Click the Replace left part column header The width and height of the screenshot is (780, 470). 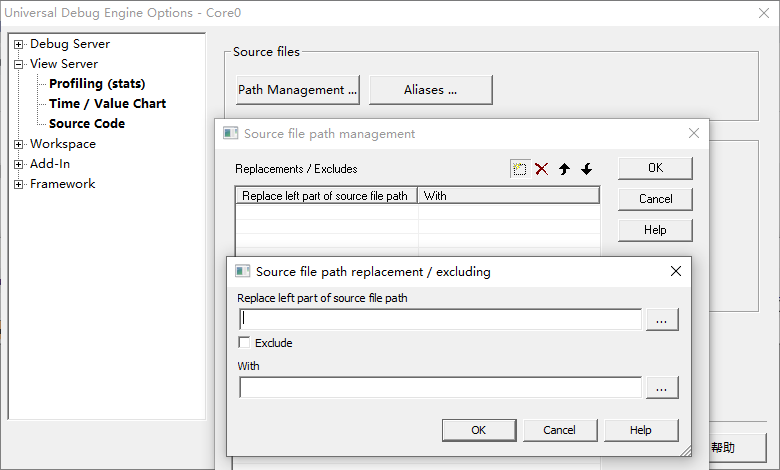point(325,196)
